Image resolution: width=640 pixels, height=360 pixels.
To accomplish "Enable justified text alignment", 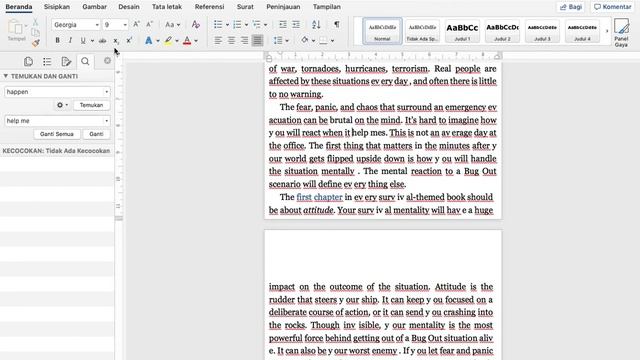I will tap(257, 40).
